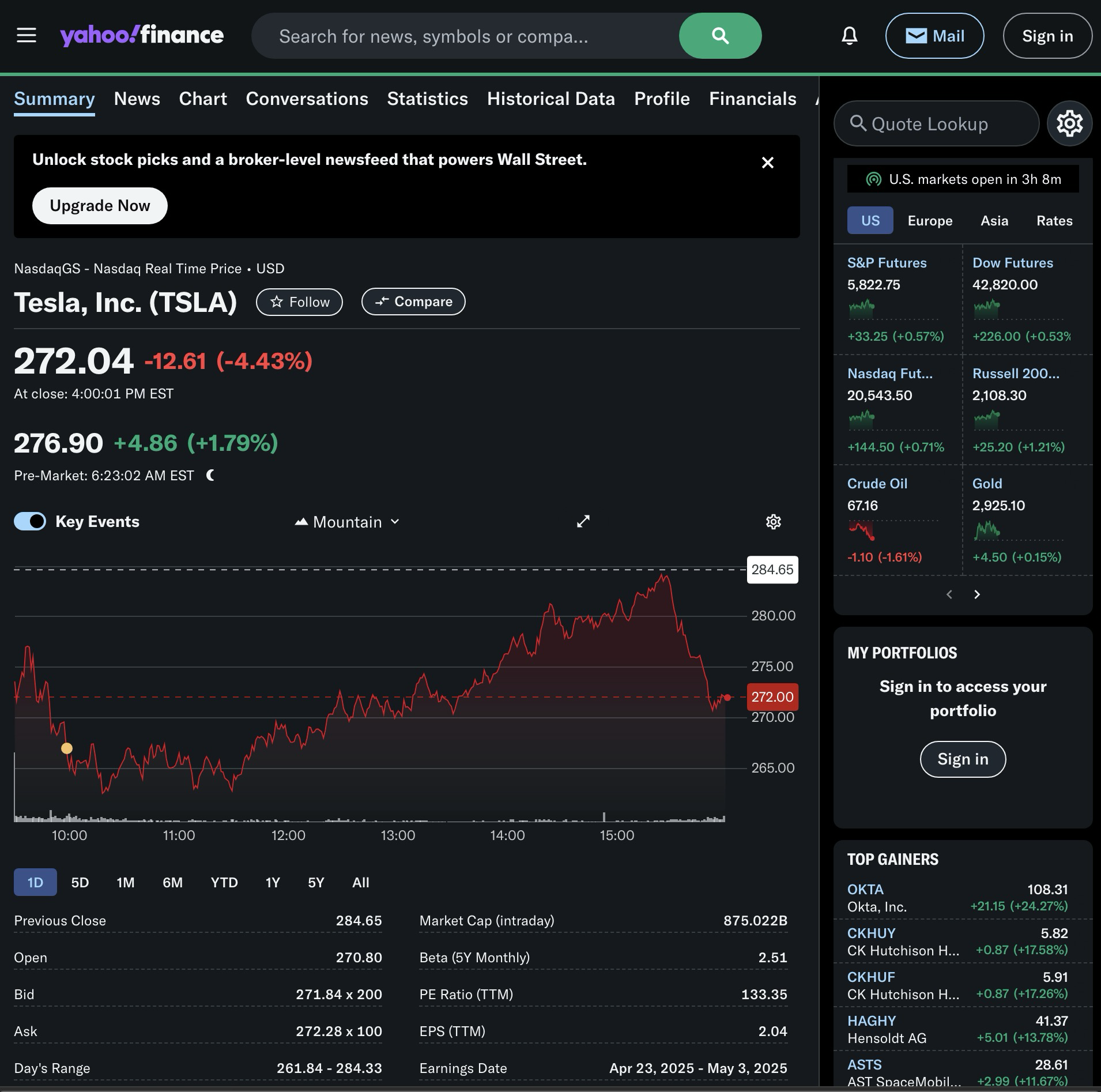Click the Quote Lookup field
The image size is (1101, 1092).
(x=936, y=123)
